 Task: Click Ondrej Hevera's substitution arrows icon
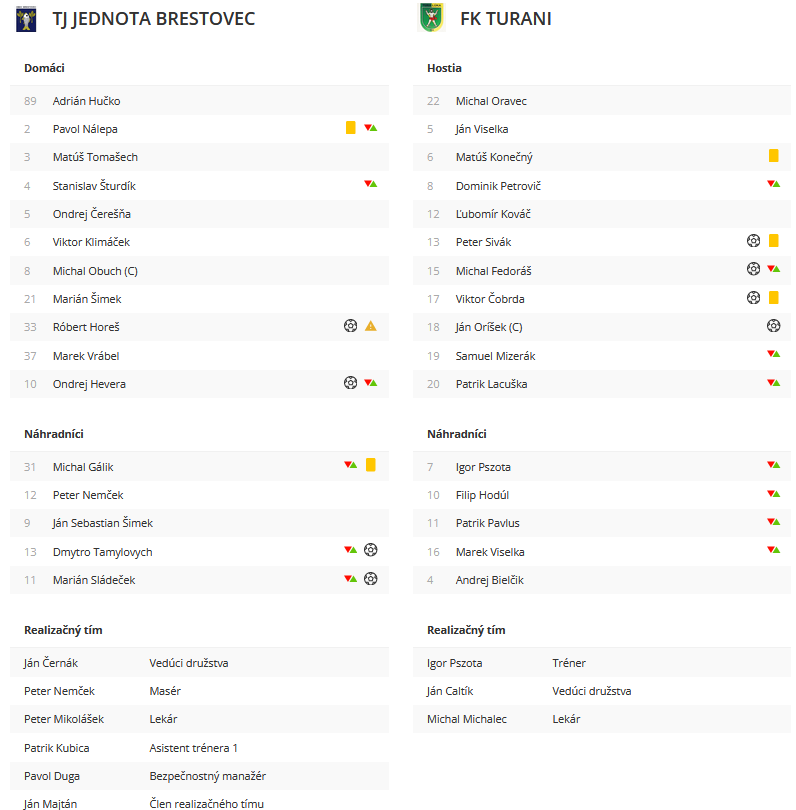click(370, 383)
